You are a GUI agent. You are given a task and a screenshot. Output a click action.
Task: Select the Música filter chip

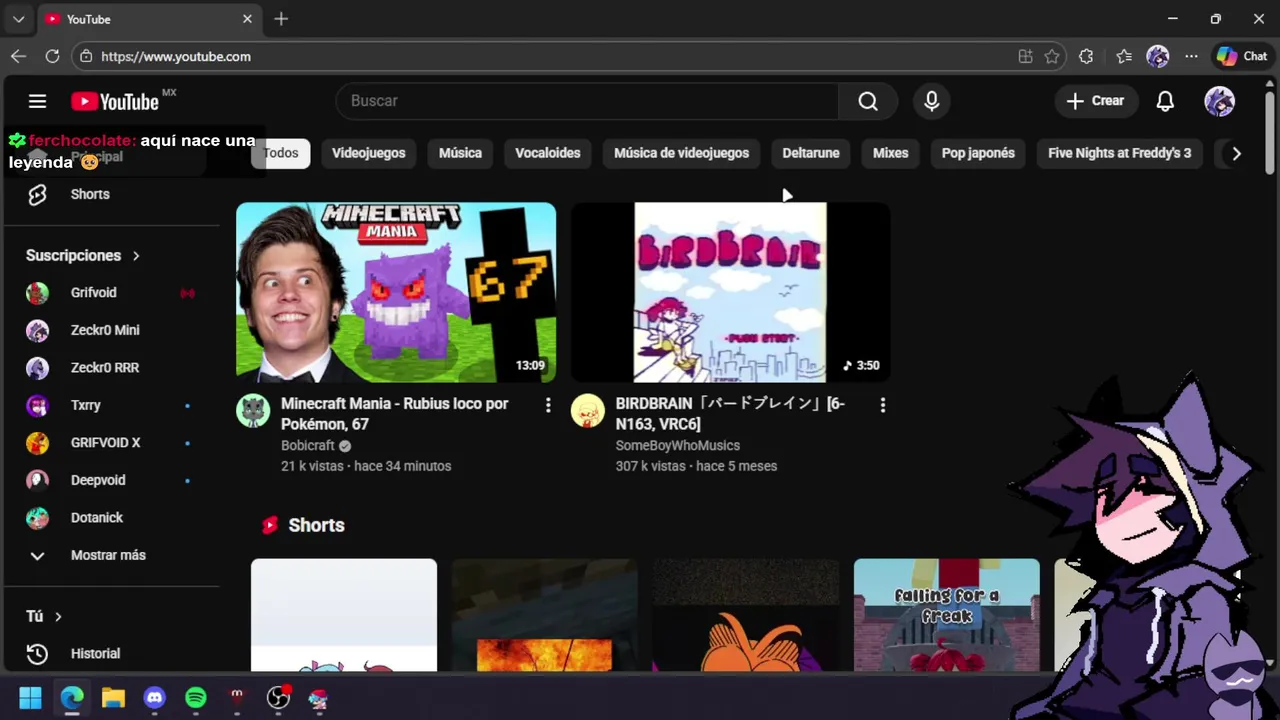[x=460, y=153]
